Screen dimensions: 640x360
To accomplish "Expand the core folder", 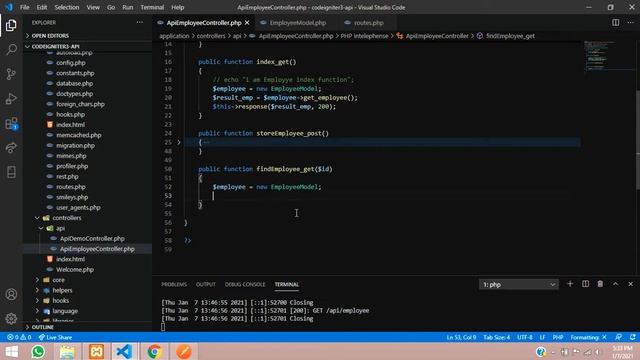I will tap(58, 280).
